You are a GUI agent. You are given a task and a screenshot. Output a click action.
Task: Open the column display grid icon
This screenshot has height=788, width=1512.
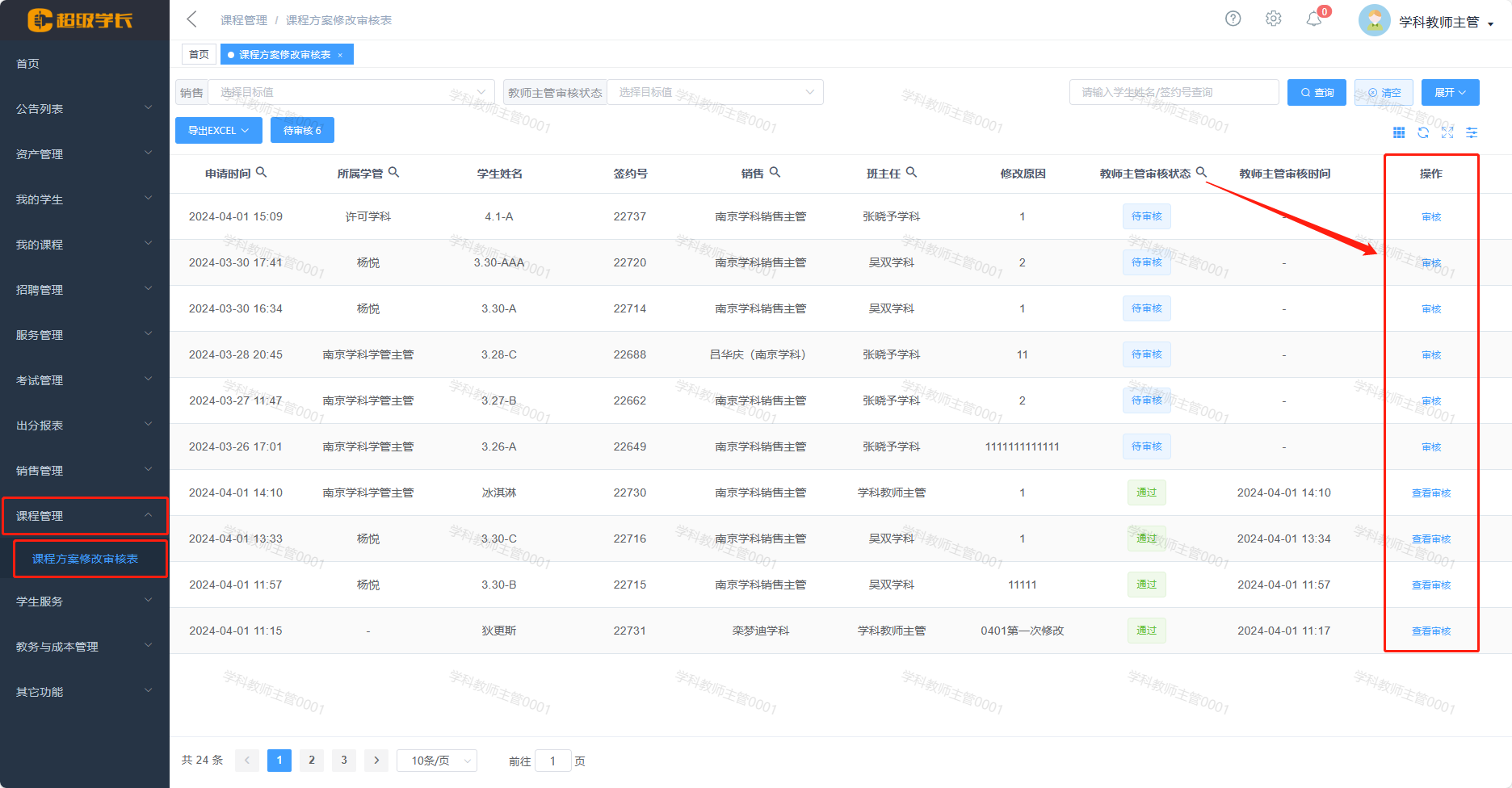(x=1400, y=132)
